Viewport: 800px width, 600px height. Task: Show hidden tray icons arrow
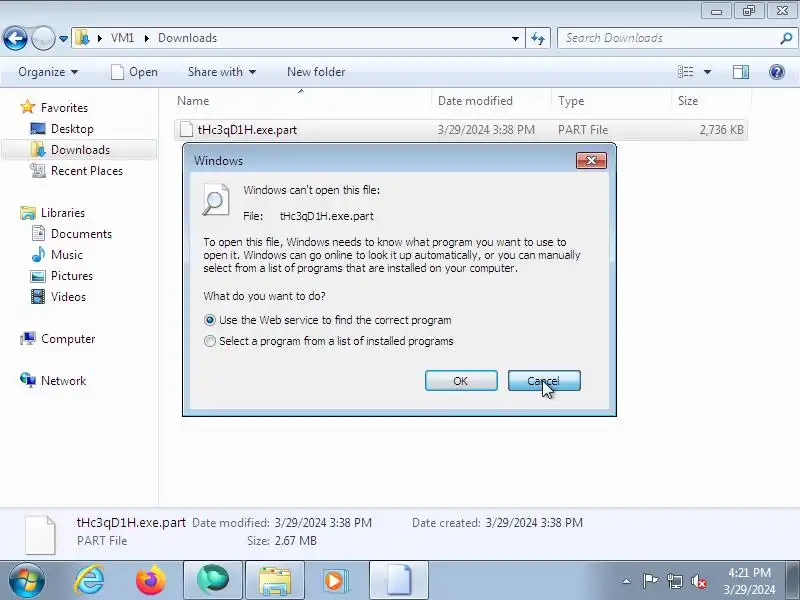click(627, 581)
